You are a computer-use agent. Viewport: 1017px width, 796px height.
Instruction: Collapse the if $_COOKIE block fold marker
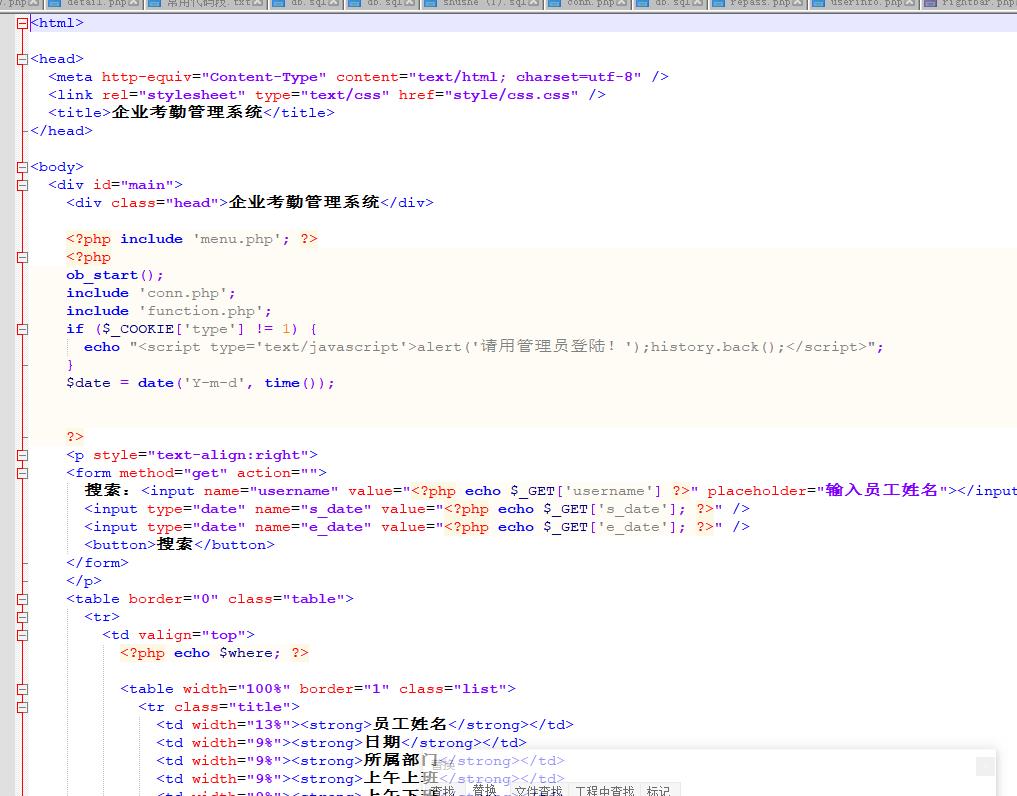coord(23,330)
